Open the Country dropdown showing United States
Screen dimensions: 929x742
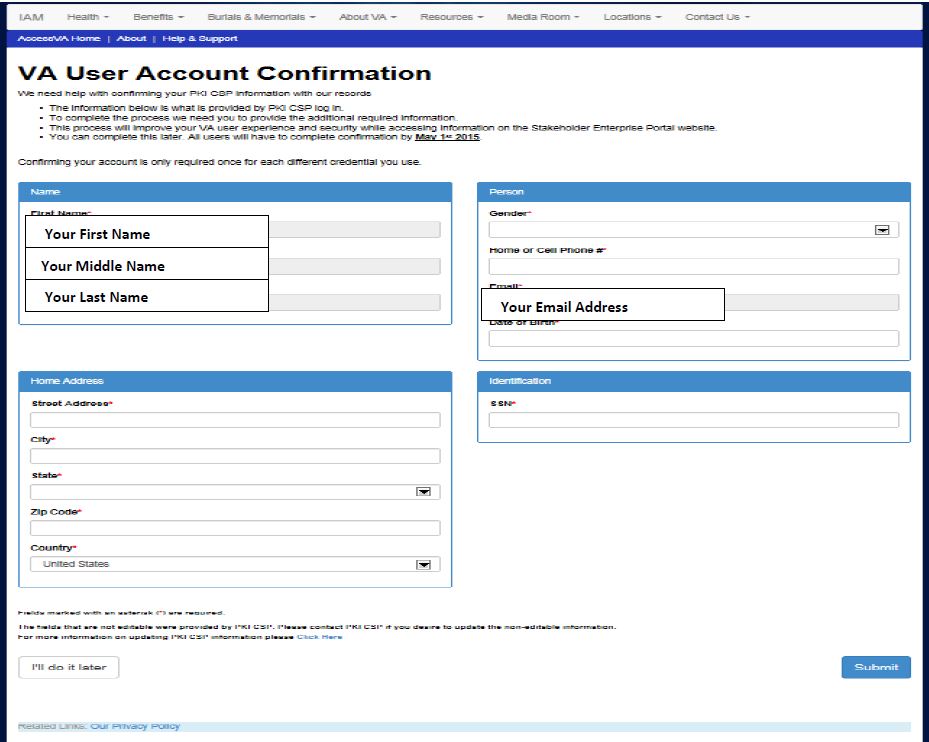coord(235,564)
